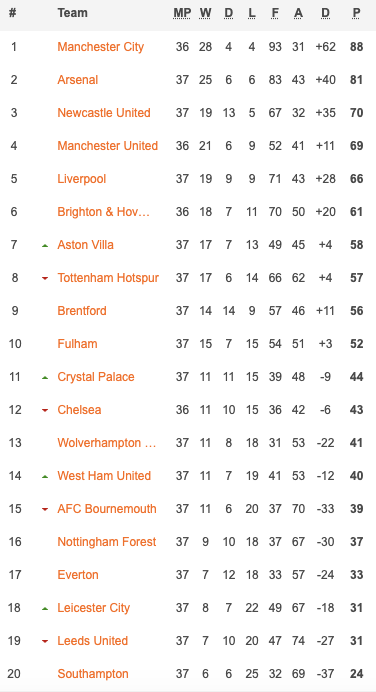Sort table by MP column header
376x692 pixels.
coord(182,13)
